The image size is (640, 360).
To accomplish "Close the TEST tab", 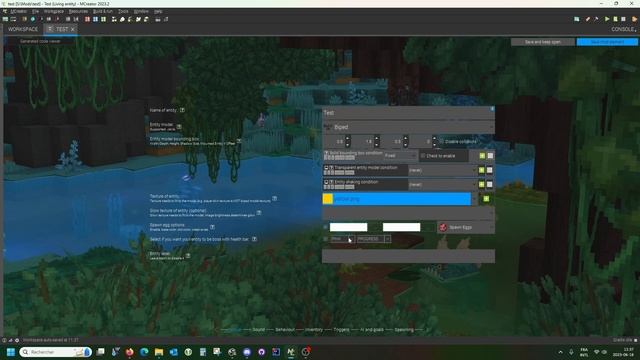I will click(73, 29).
